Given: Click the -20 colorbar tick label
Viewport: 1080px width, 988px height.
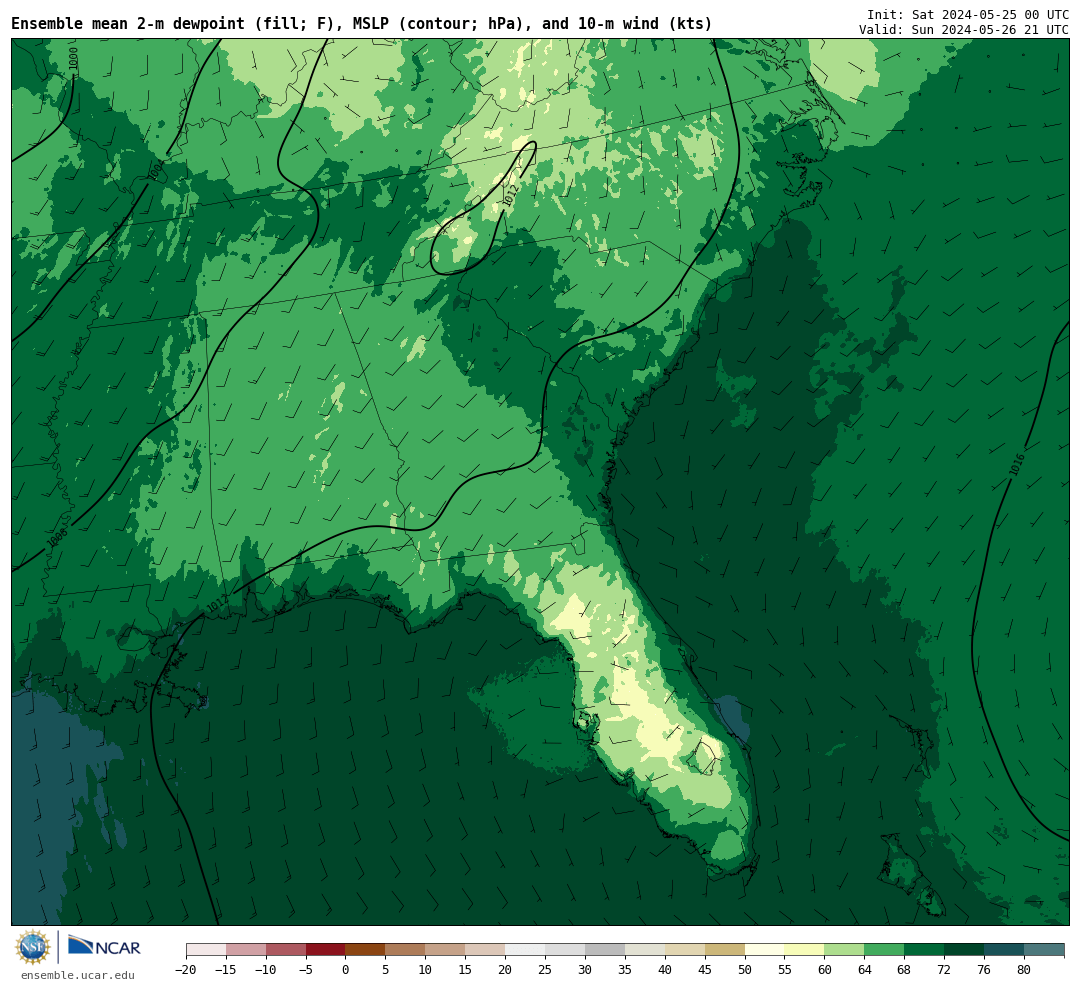Looking at the screenshot, I should coord(186,969).
